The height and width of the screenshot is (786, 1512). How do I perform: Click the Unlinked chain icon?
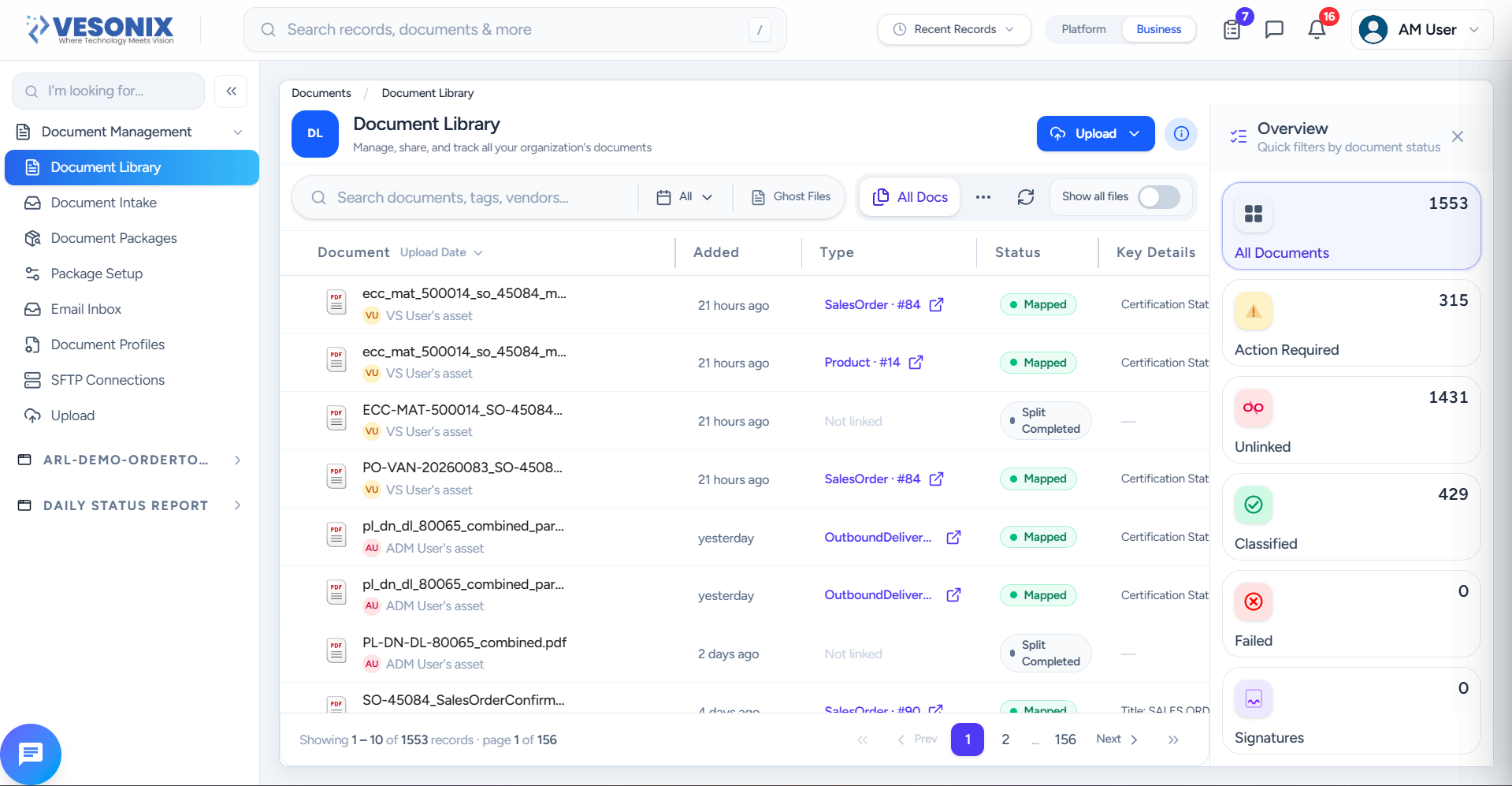[1254, 408]
